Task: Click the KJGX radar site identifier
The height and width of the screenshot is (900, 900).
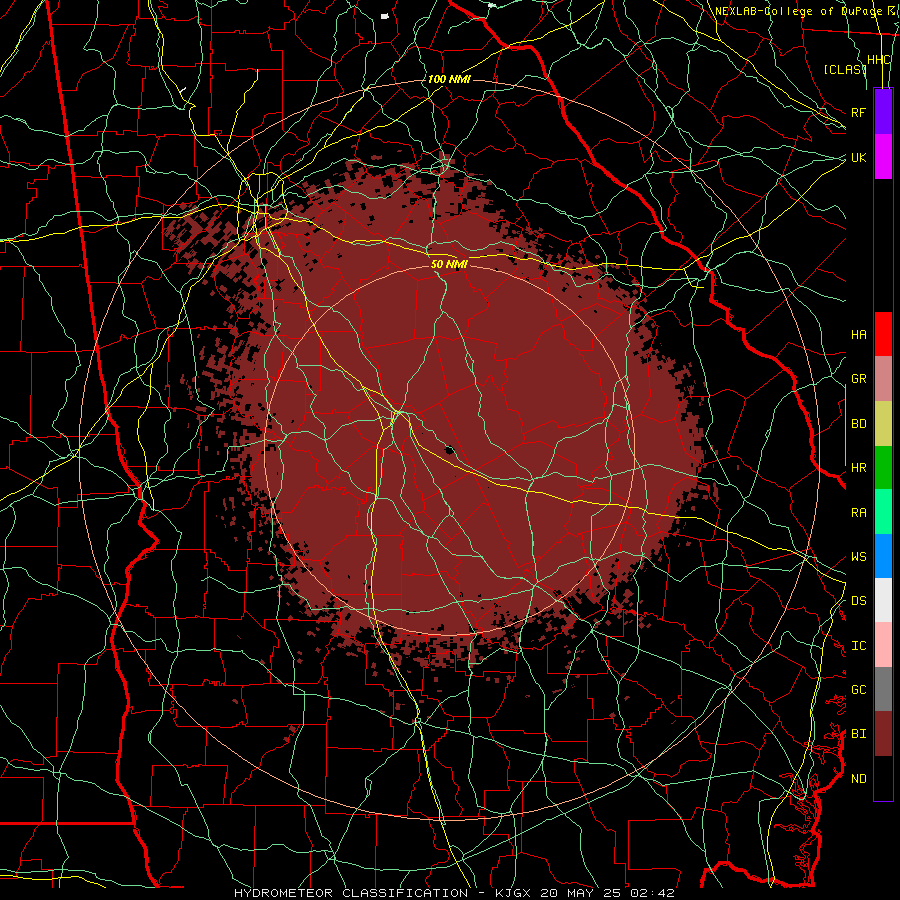Action: (x=513, y=893)
